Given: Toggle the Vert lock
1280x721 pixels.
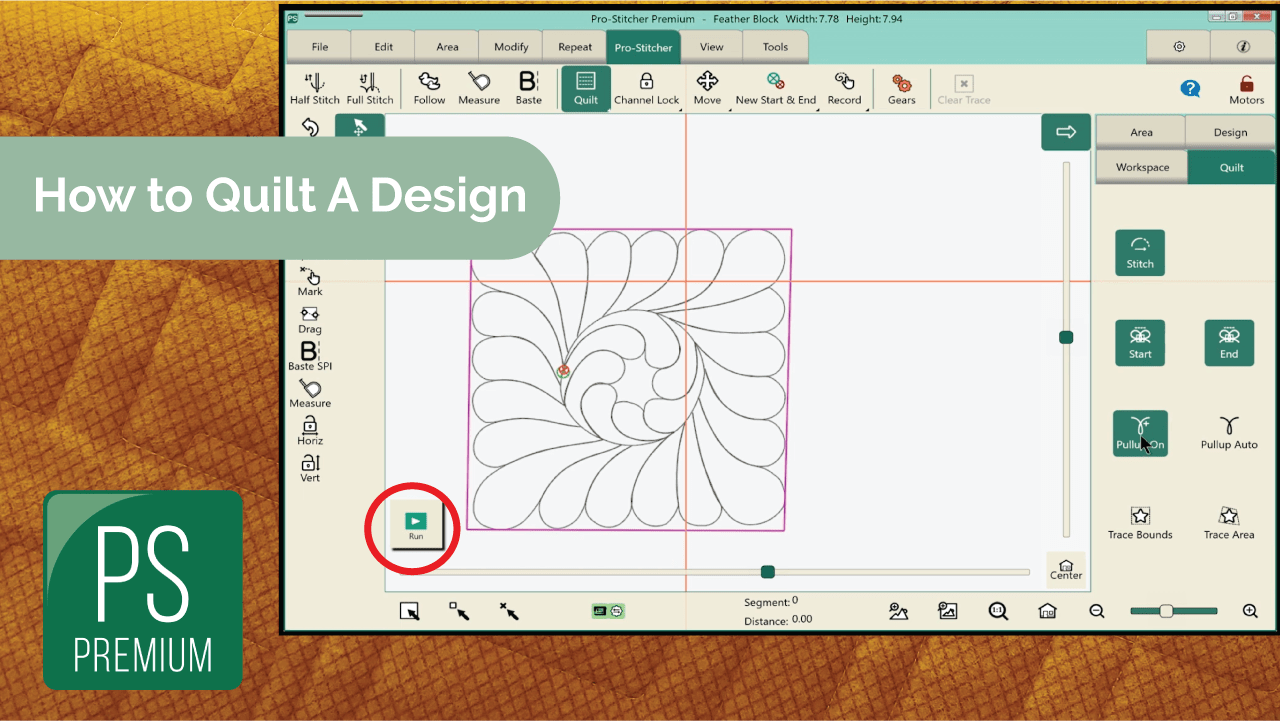Looking at the screenshot, I should pos(310,468).
